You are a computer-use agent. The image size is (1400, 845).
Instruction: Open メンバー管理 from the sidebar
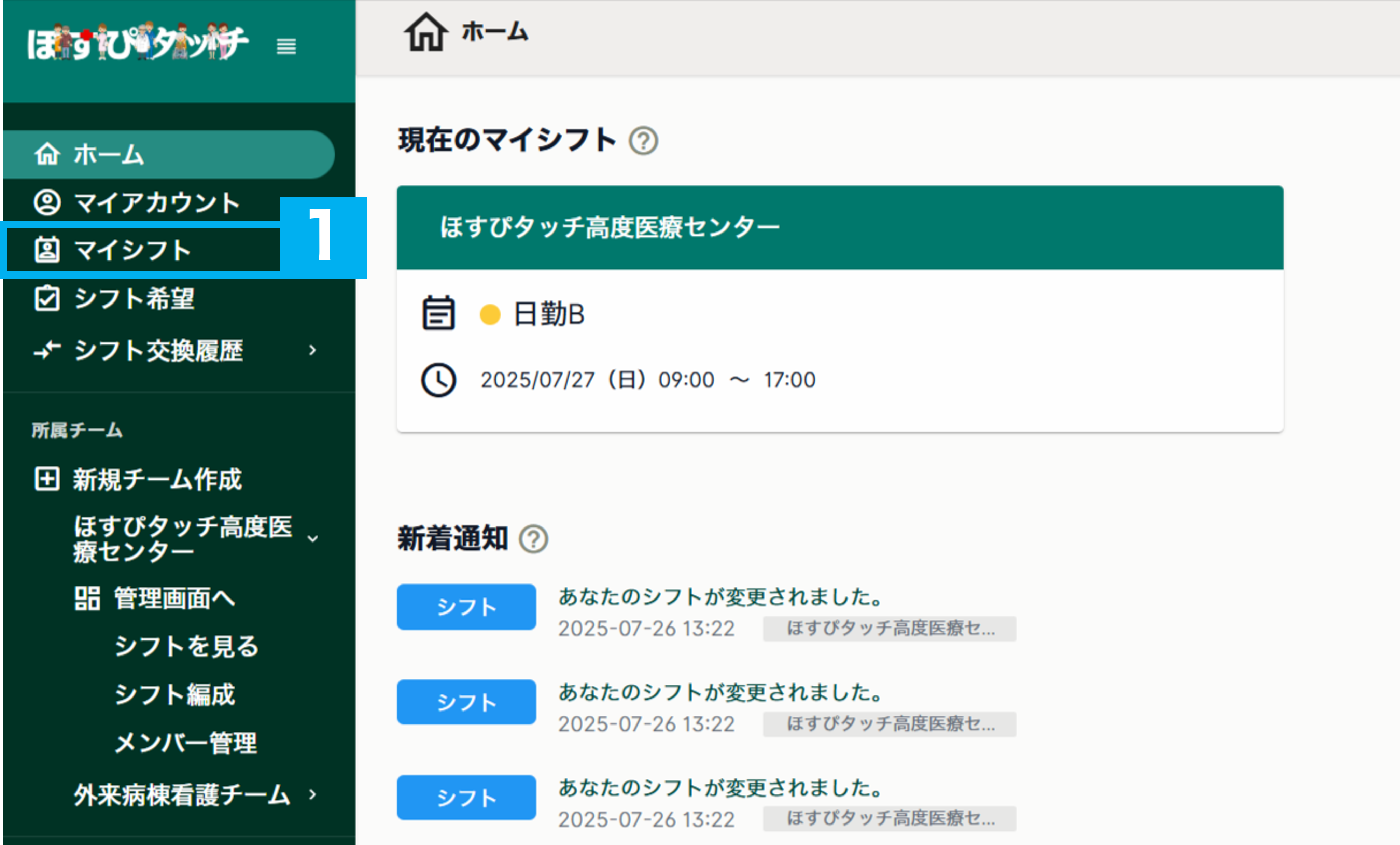186,742
